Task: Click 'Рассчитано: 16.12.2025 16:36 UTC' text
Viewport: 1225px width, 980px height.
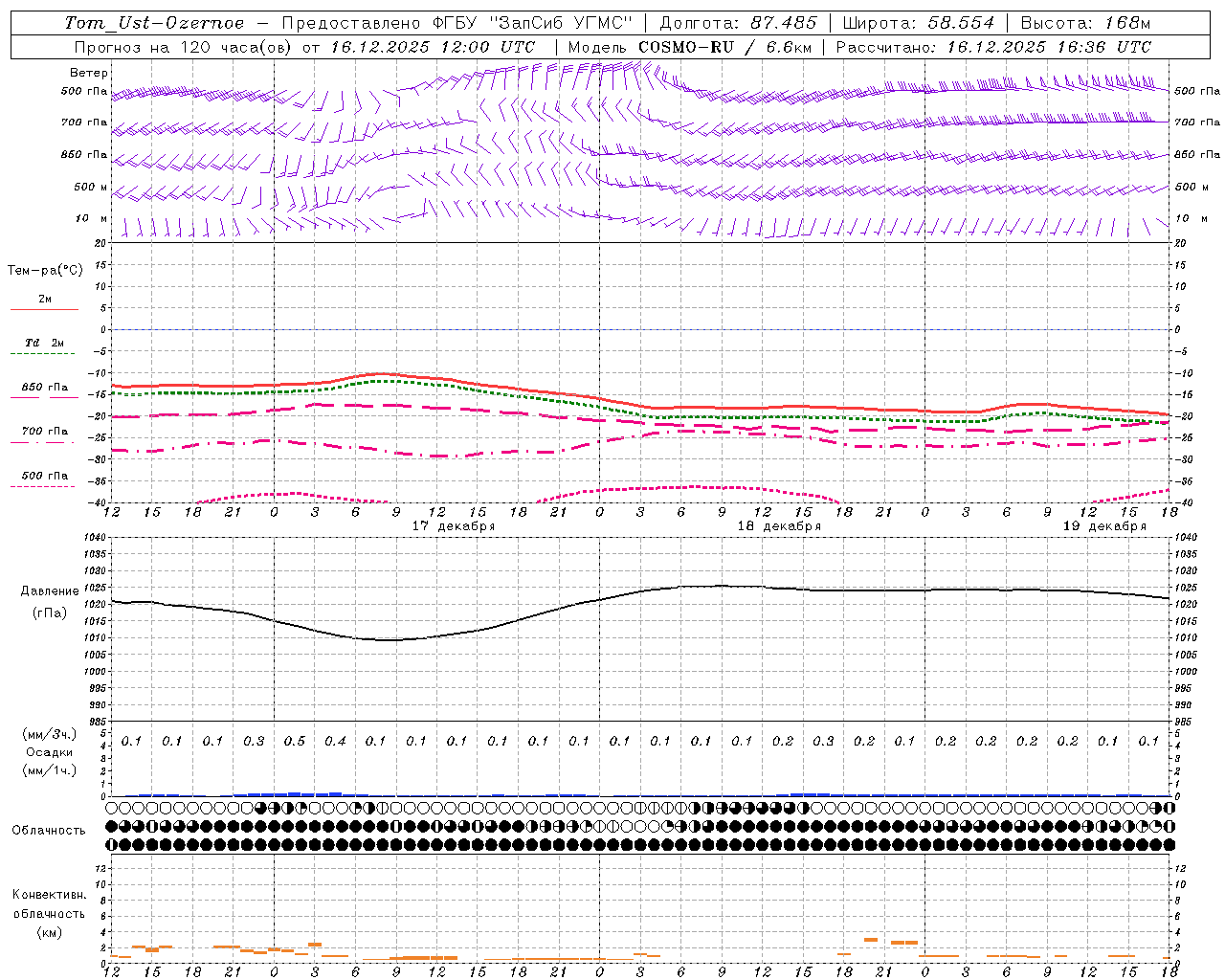Action: [993, 47]
